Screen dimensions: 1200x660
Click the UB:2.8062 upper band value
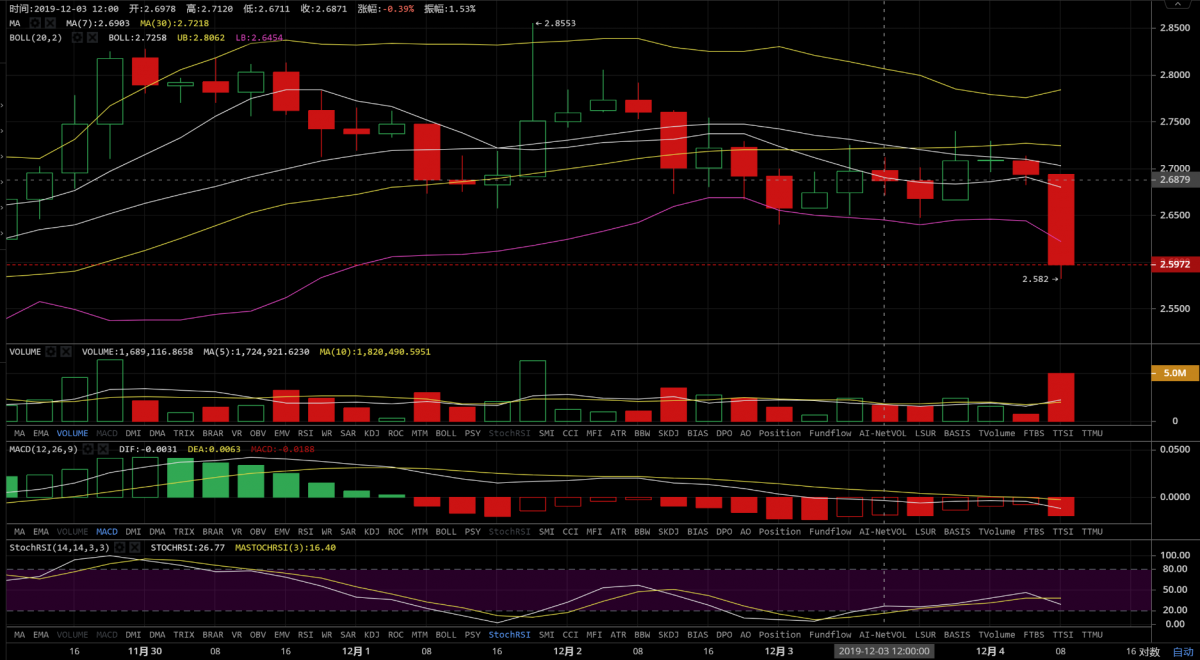pos(200,38)
